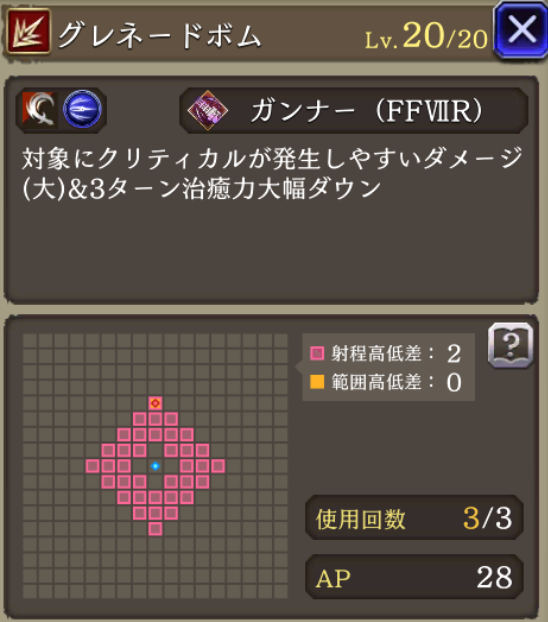Tap the purple job diamond icon

[208, 110]
